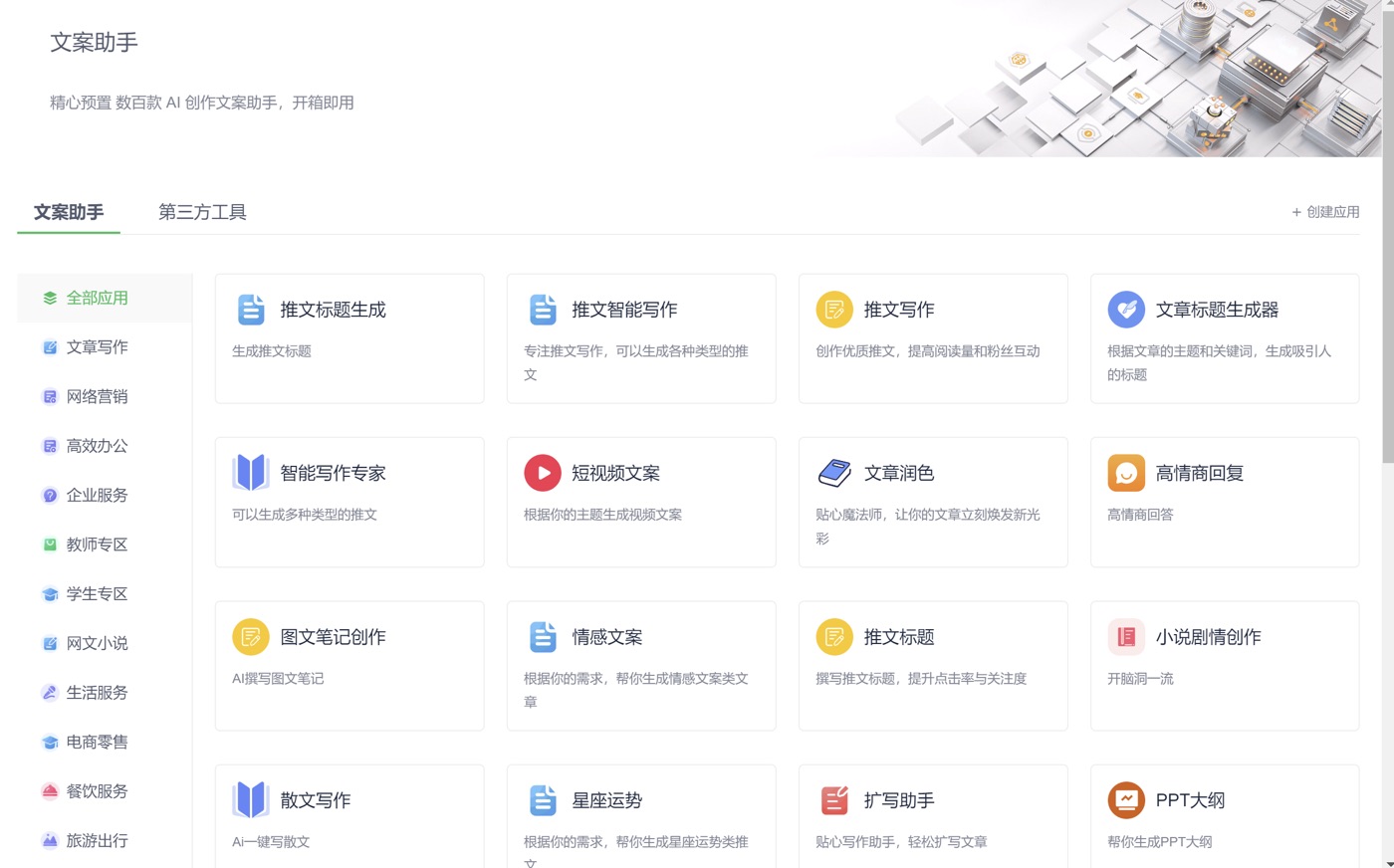This screenshot has height=868, width=1394.
Task: Open the 餐饮服务 category
Action: 105,791
